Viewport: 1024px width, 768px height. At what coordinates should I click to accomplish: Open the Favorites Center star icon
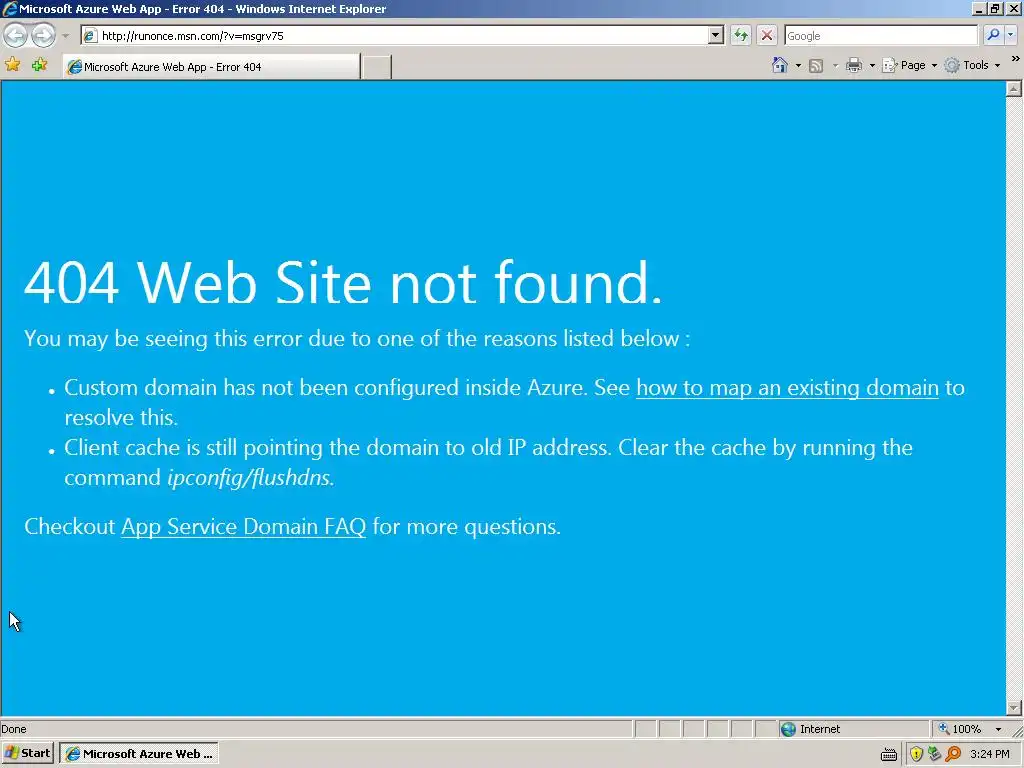click(12, 65)
